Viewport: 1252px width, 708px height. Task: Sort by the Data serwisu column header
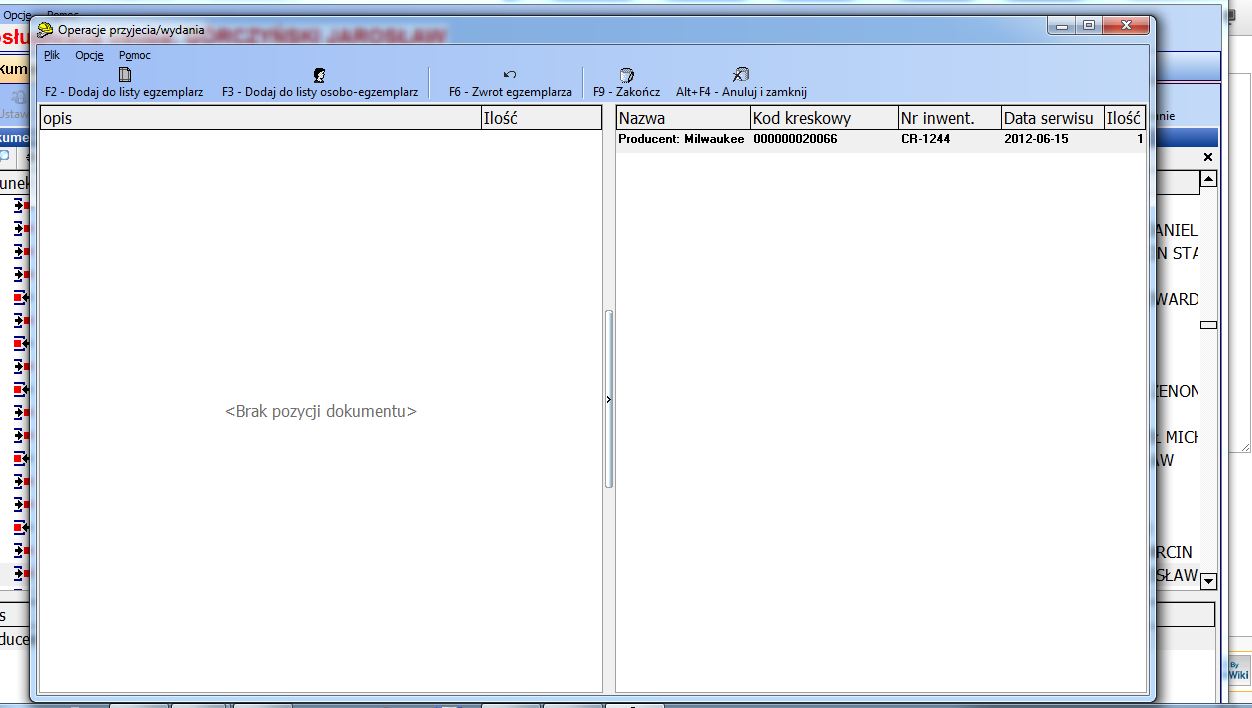pyautogui.click(x=1053, y=118)
